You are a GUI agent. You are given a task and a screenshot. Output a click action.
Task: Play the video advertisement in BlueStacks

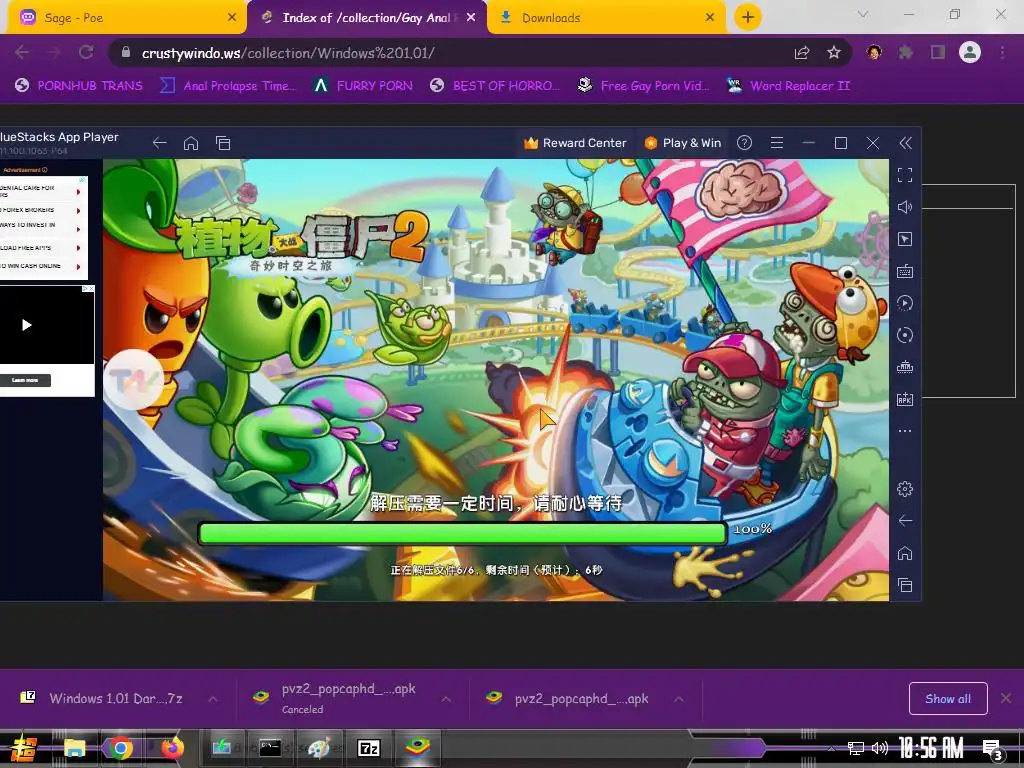pyautogui.click(x=27, y=325)
